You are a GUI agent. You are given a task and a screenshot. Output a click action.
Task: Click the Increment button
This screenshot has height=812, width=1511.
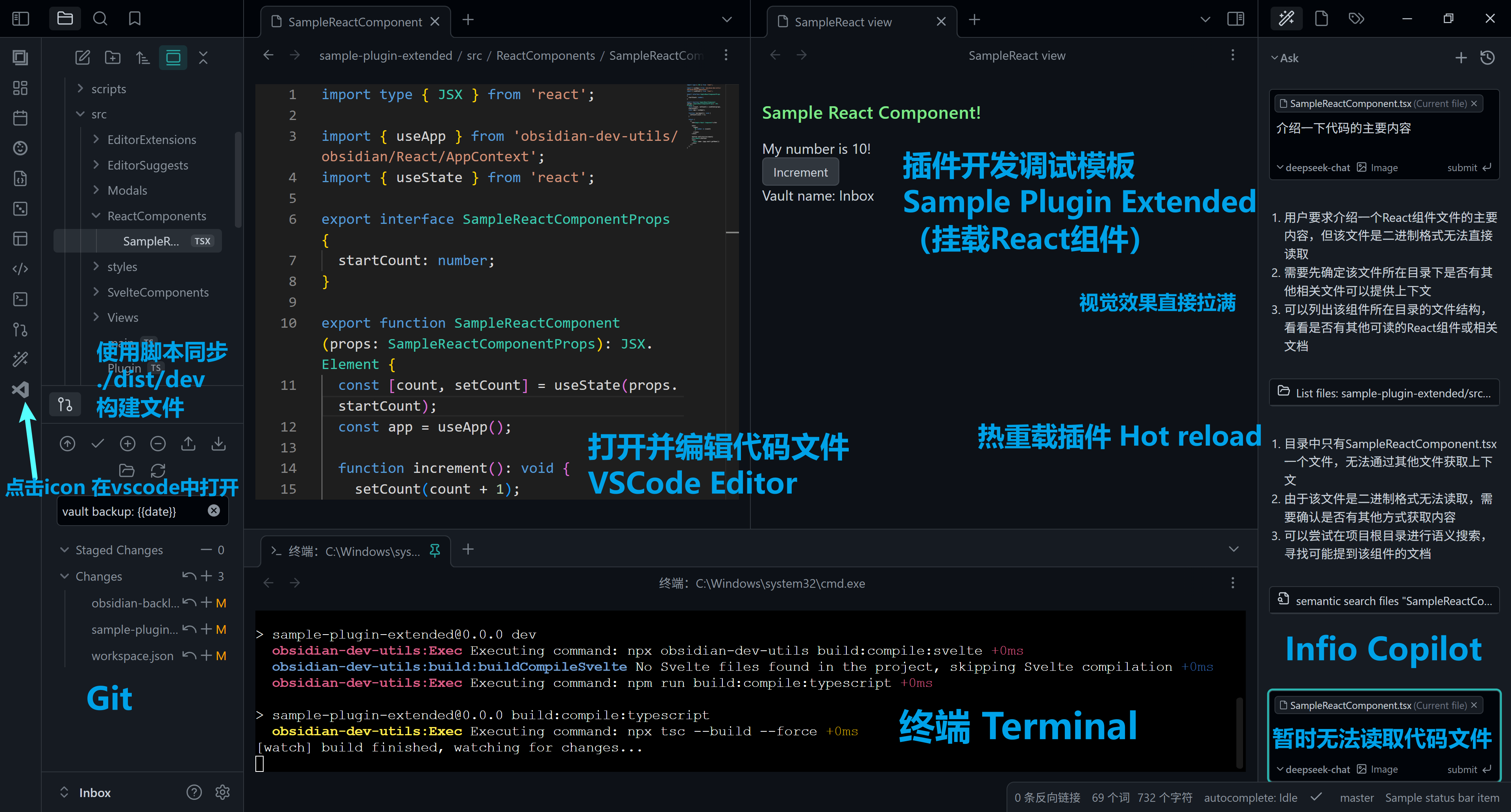point(800,172)
